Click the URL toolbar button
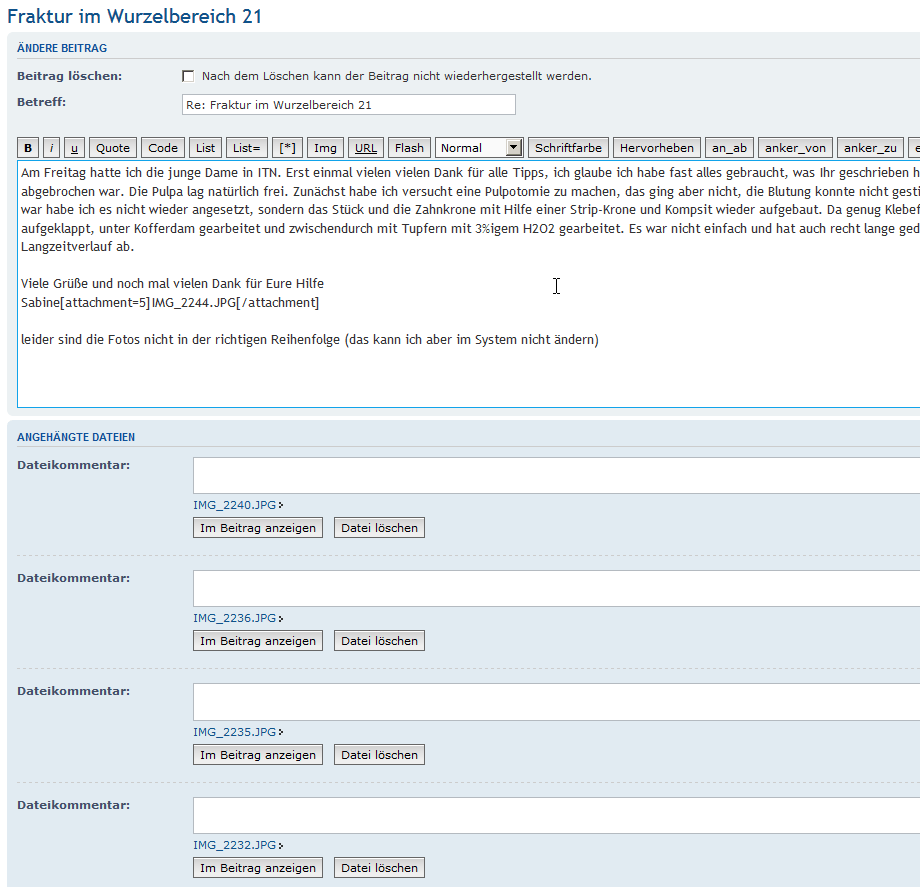Image resolution: width=920 pixels, height=887 pixels. coord(366,148)
